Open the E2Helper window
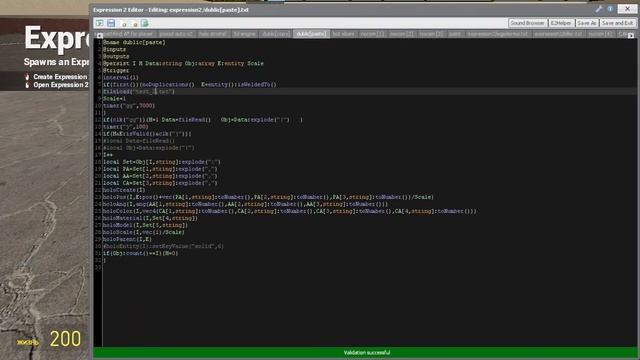 (x=561, y=23)
